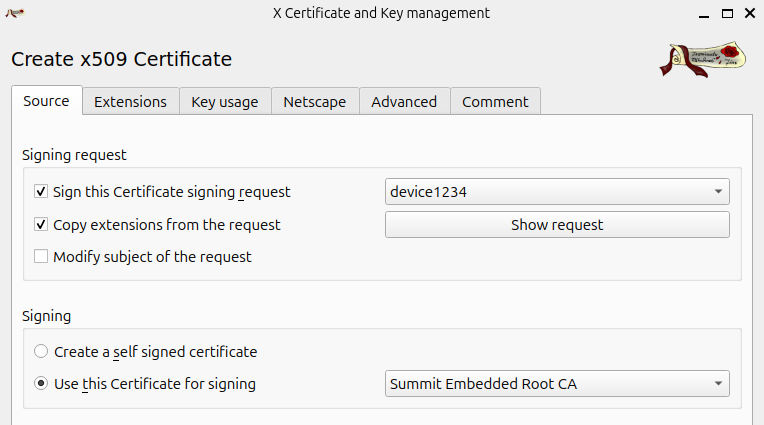764x425 pixels.
Task: Click the Source tab
Action: click(46, 101)
